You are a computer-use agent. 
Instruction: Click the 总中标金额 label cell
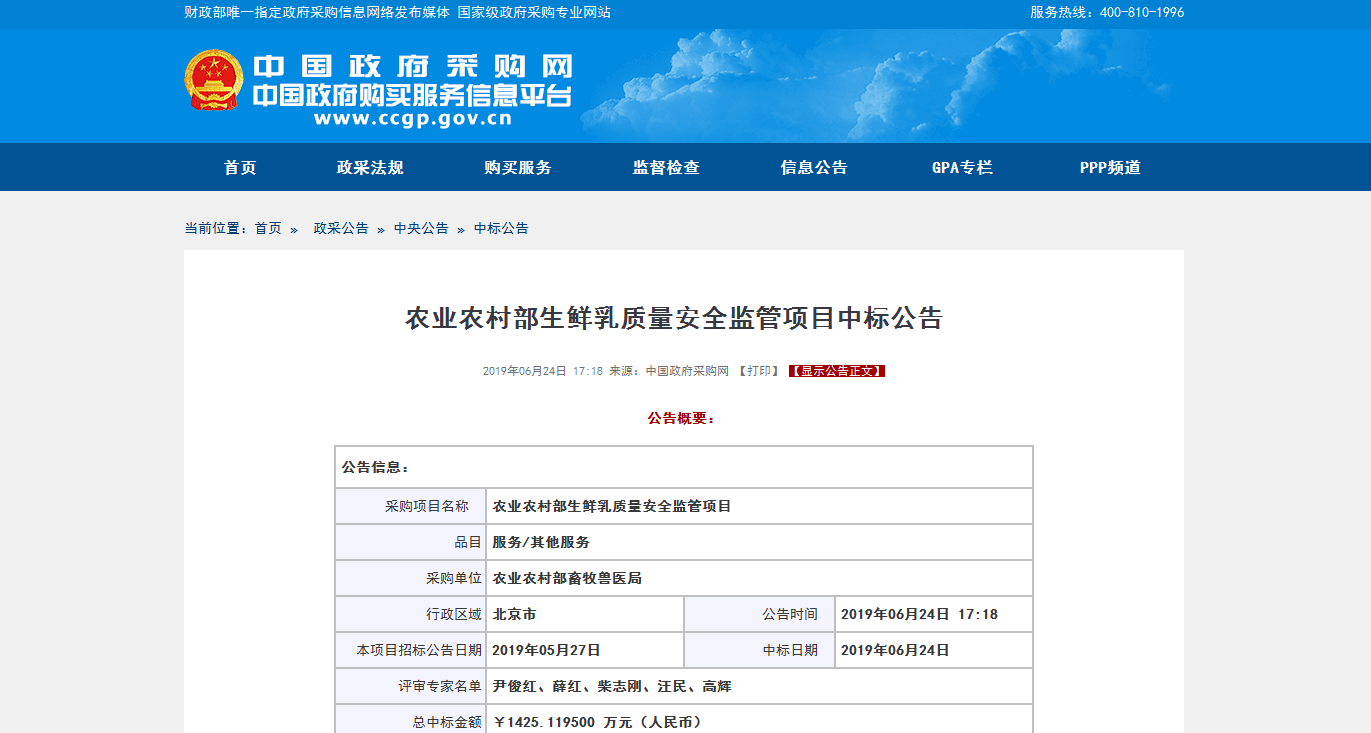coord(411,720)
